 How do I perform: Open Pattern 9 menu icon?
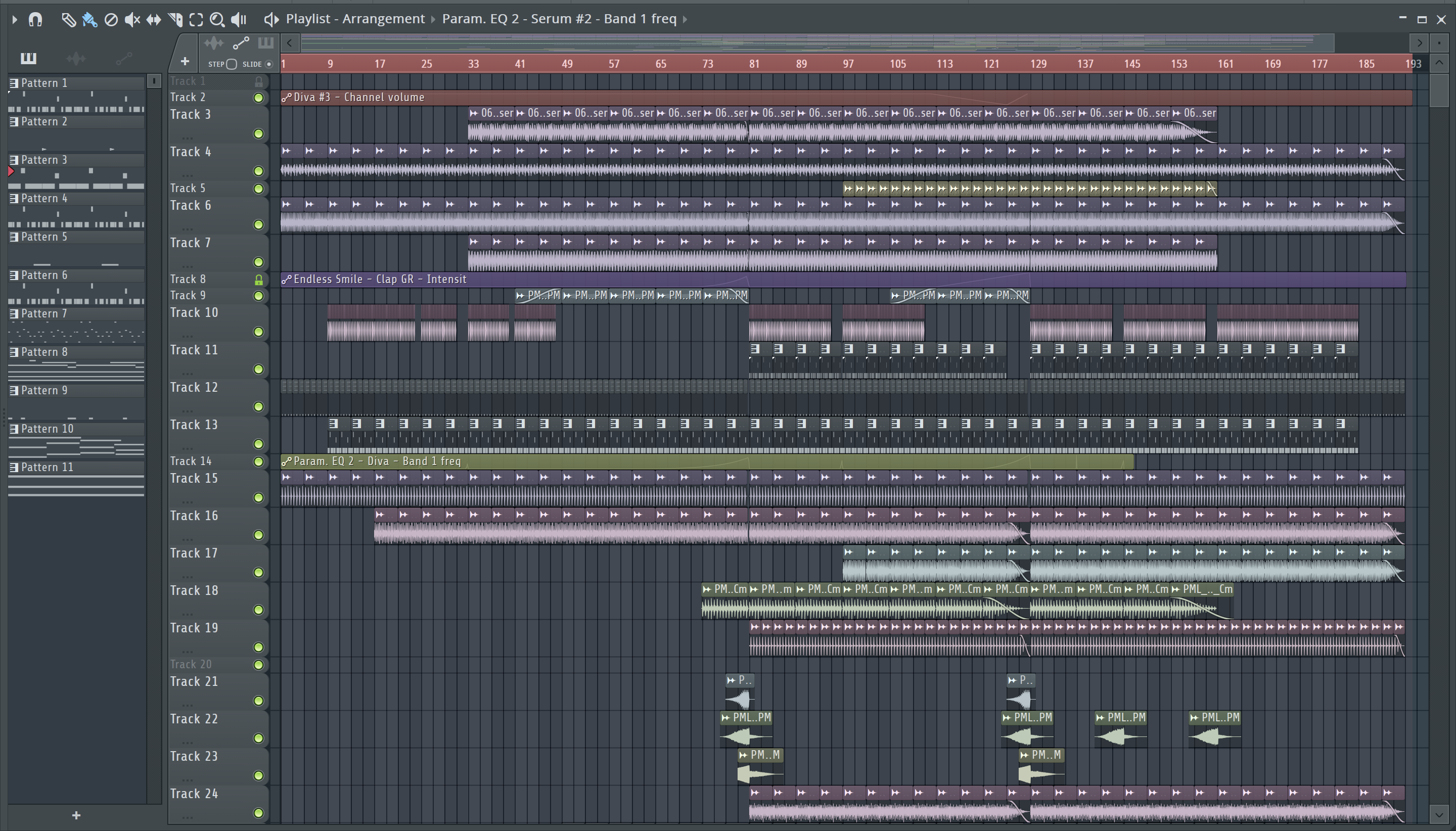click(14, 390)
